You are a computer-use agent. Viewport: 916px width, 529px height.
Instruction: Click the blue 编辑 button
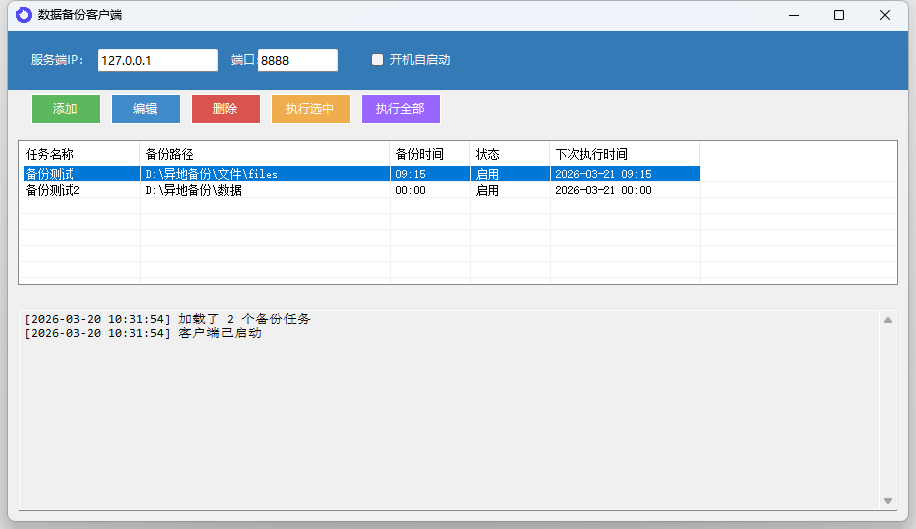(x=146, y=109)
